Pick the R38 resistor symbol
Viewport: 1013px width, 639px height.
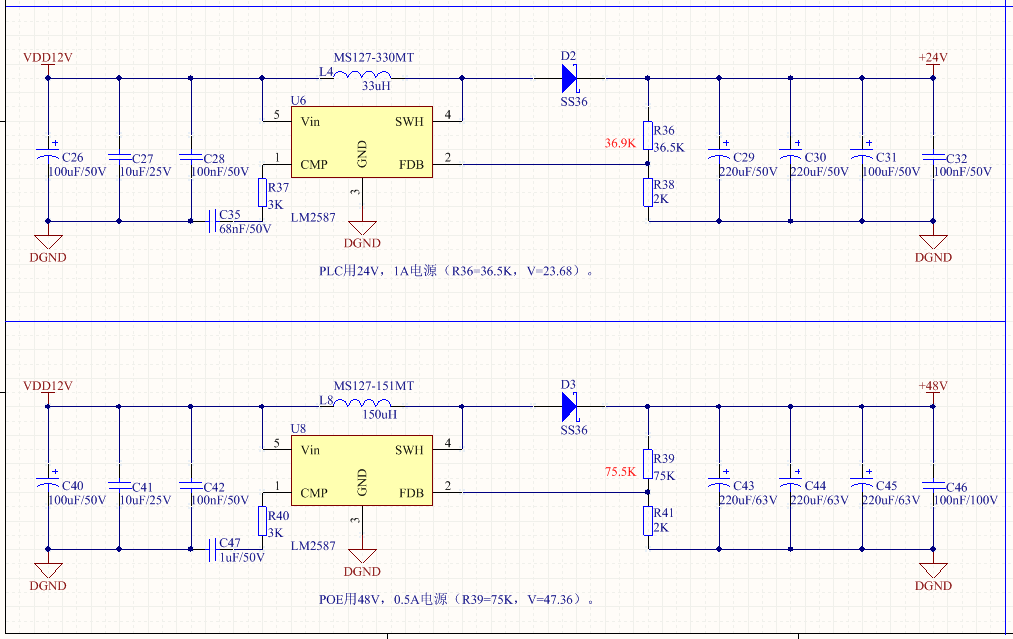pos(648,193)
